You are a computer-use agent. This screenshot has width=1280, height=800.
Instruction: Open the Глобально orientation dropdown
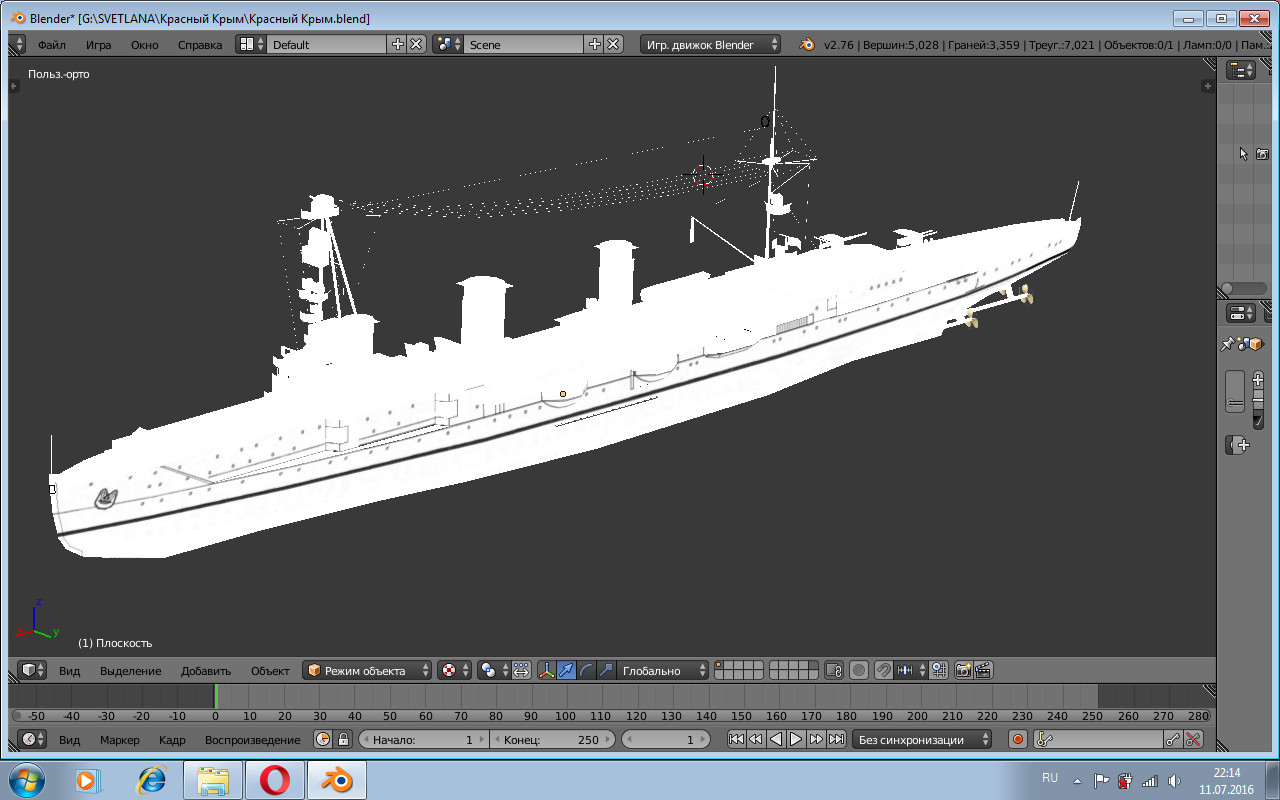(663, 670)
